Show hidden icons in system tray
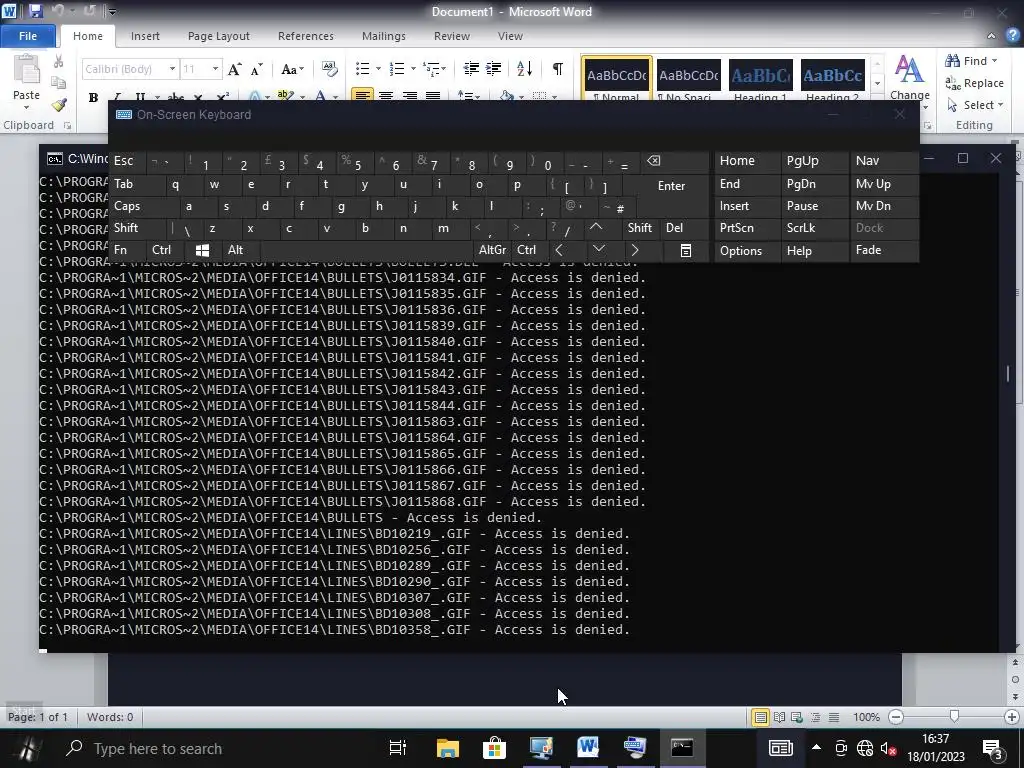The image size is (1024, 768). pyautogui.click(x=816, y=748)
